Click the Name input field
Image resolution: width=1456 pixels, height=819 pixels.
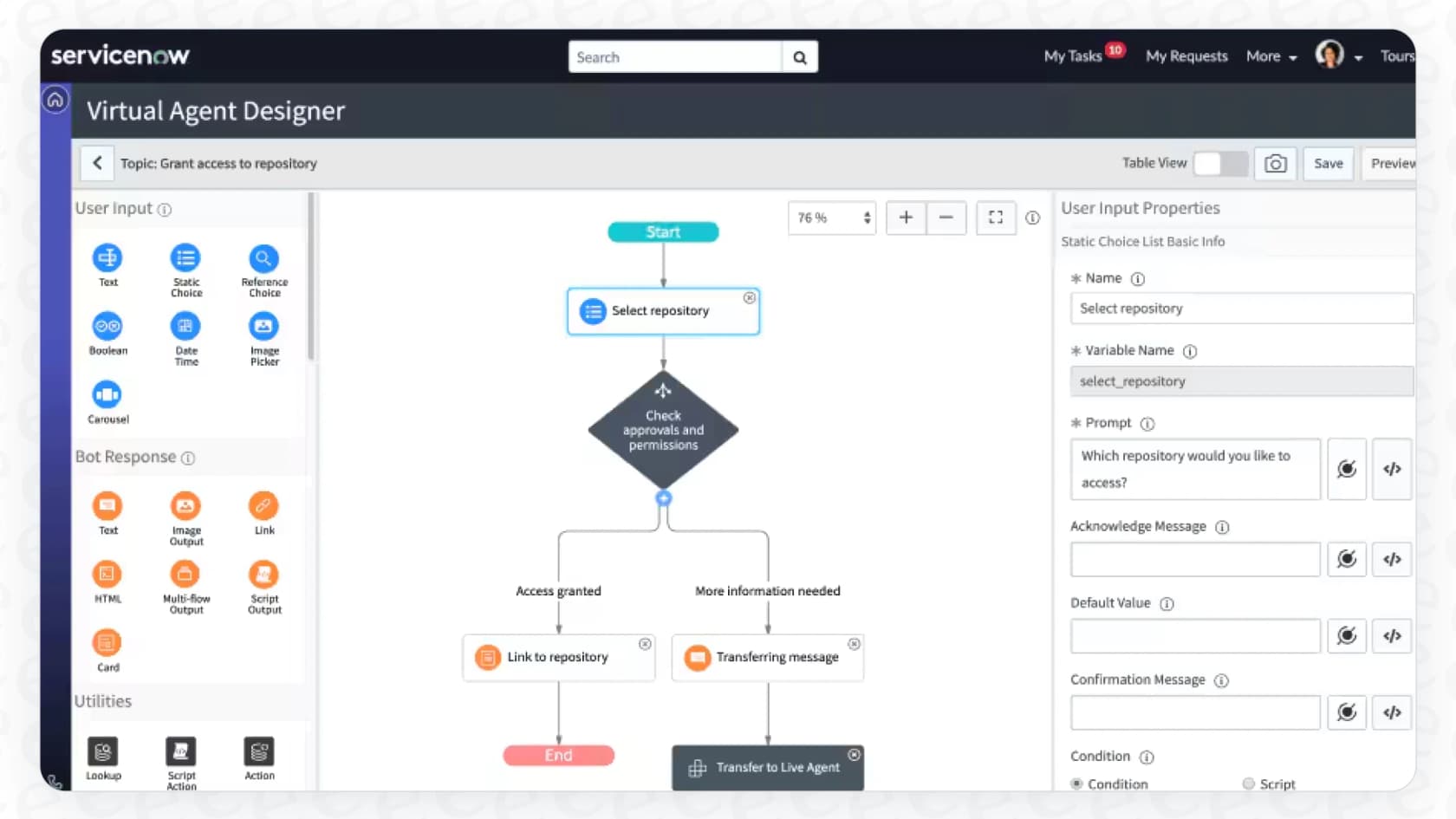tap(1241, 309)
